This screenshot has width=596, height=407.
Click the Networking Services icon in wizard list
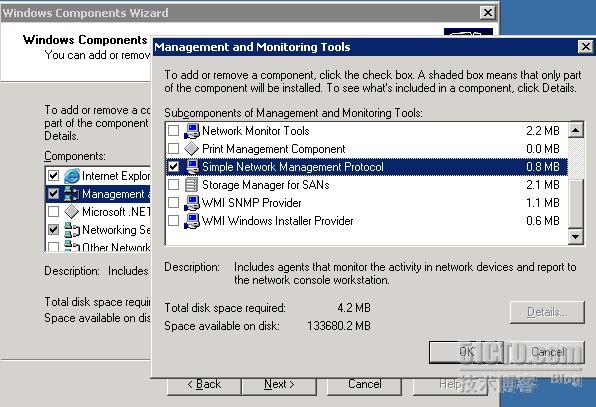click(71, 230)
